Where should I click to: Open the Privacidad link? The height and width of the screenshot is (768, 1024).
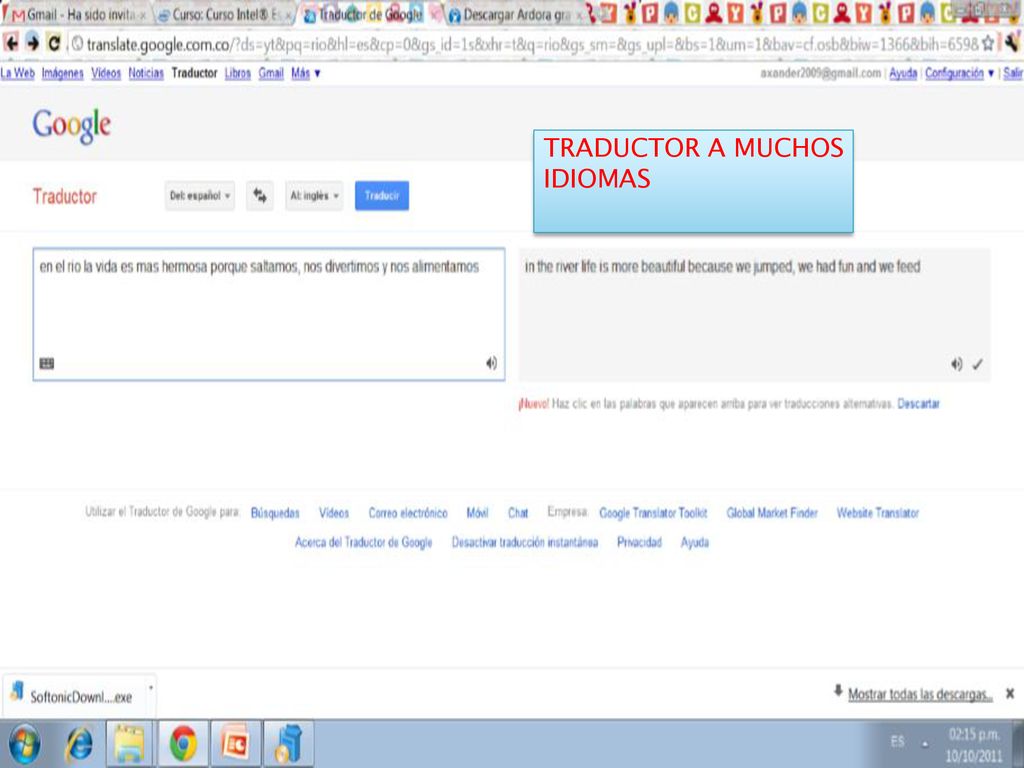click(639, 542)
